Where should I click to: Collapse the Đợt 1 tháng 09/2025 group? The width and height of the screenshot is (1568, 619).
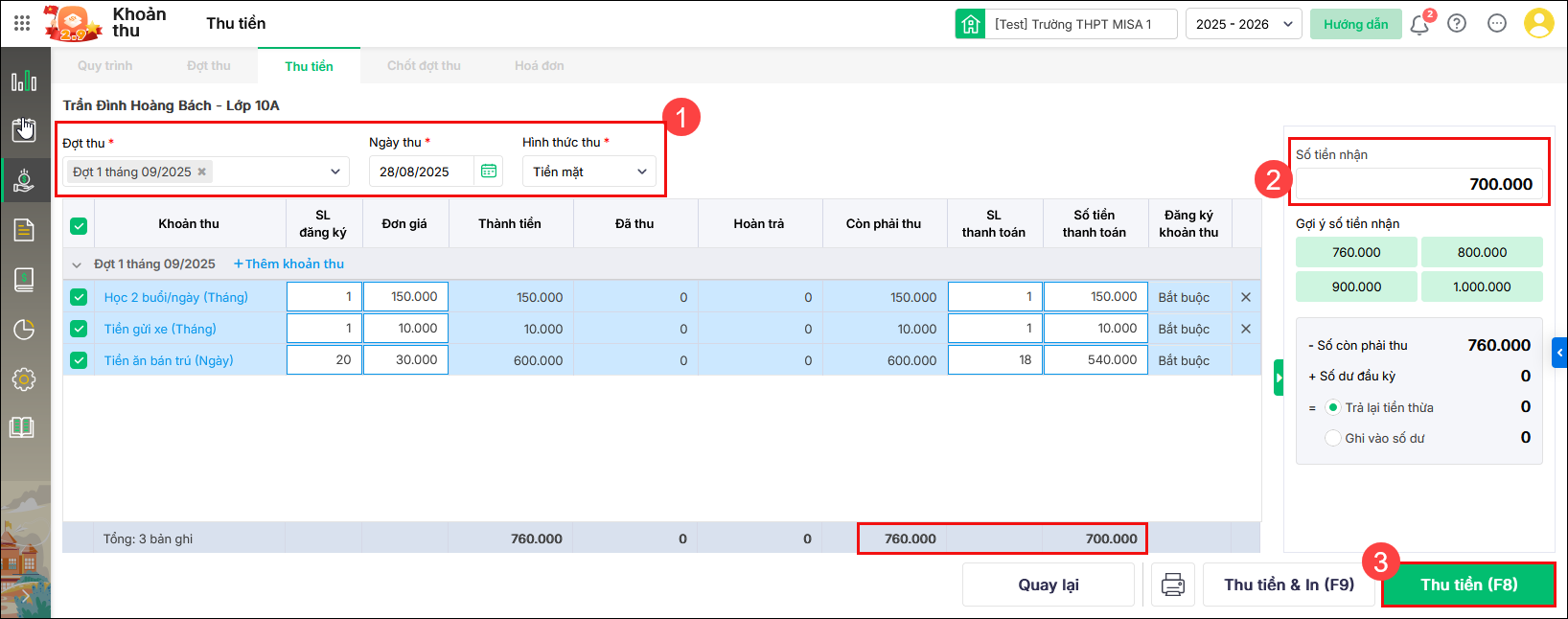coord(77,264)
